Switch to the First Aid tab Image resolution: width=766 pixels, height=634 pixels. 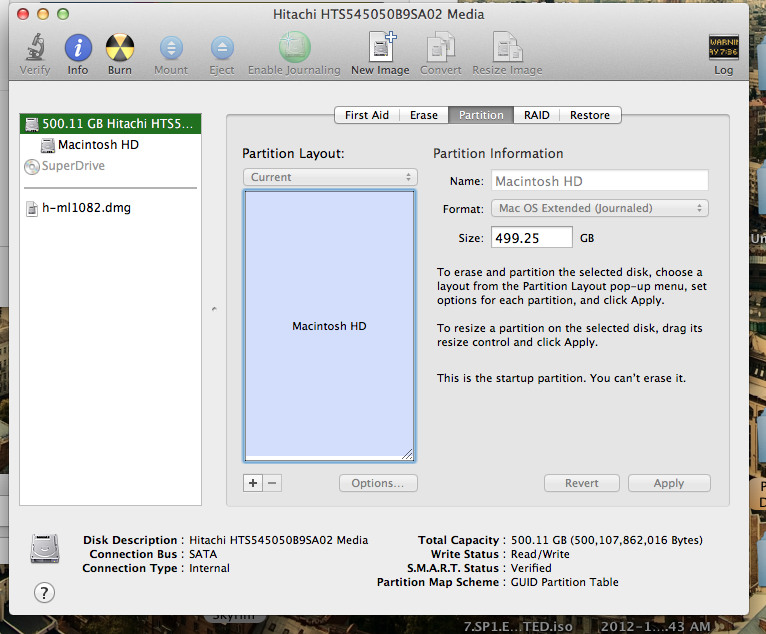367,115
